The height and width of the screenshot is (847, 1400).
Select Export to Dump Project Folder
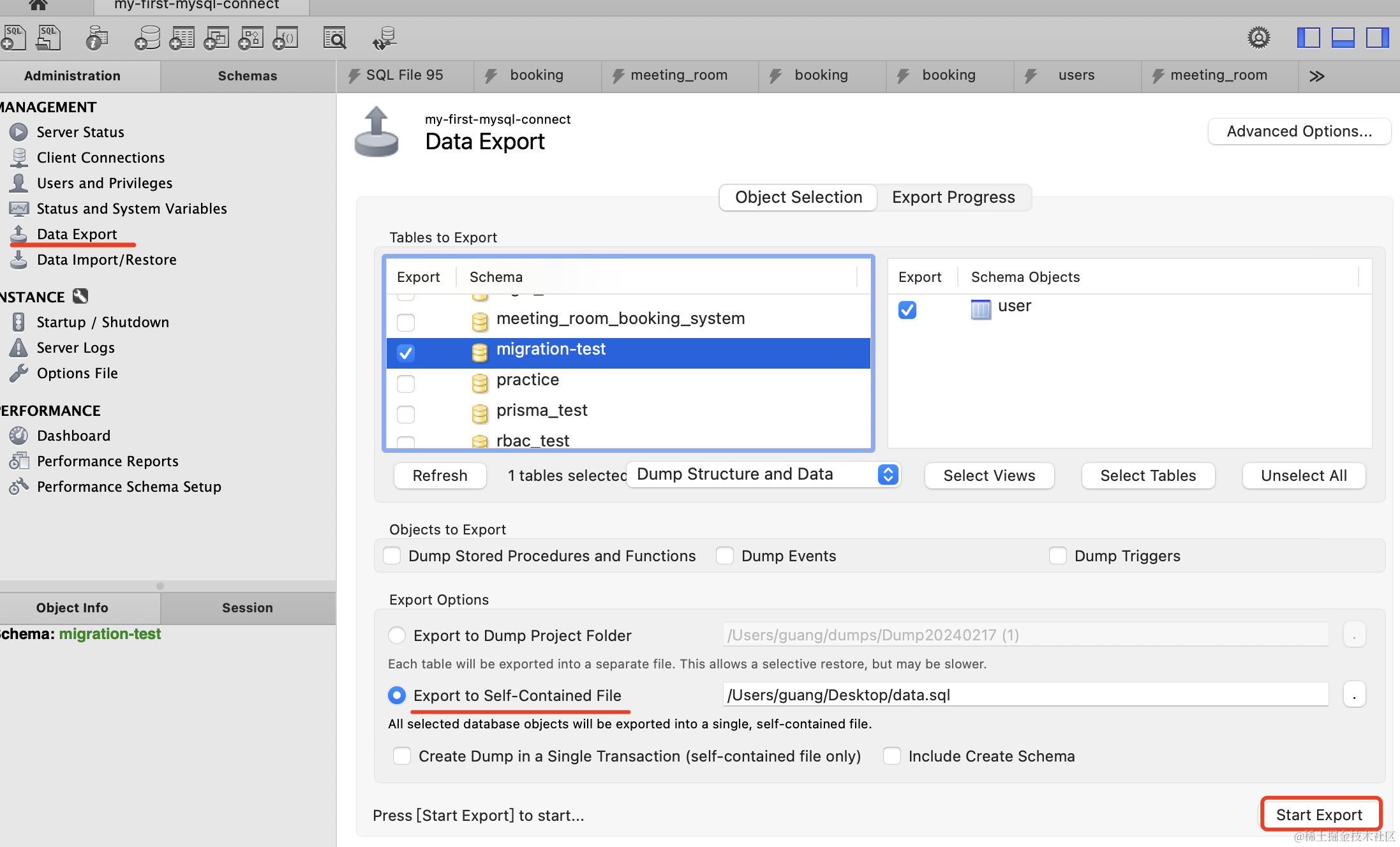[397, 635]
